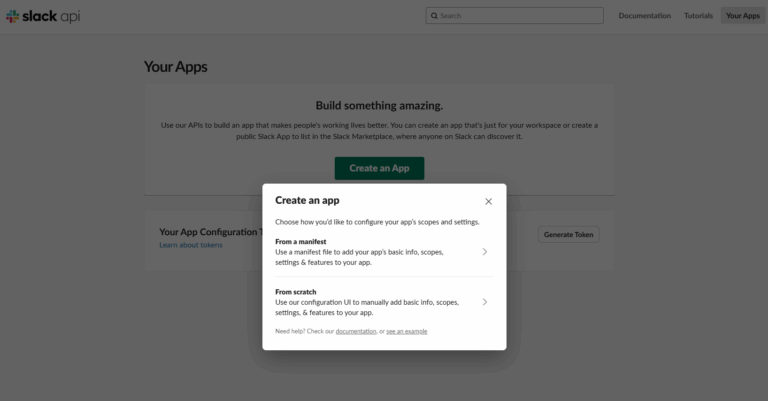This screenshot has height=401, width=768.
Task: Close the Create an app dialog
Action: coord(488,201)
